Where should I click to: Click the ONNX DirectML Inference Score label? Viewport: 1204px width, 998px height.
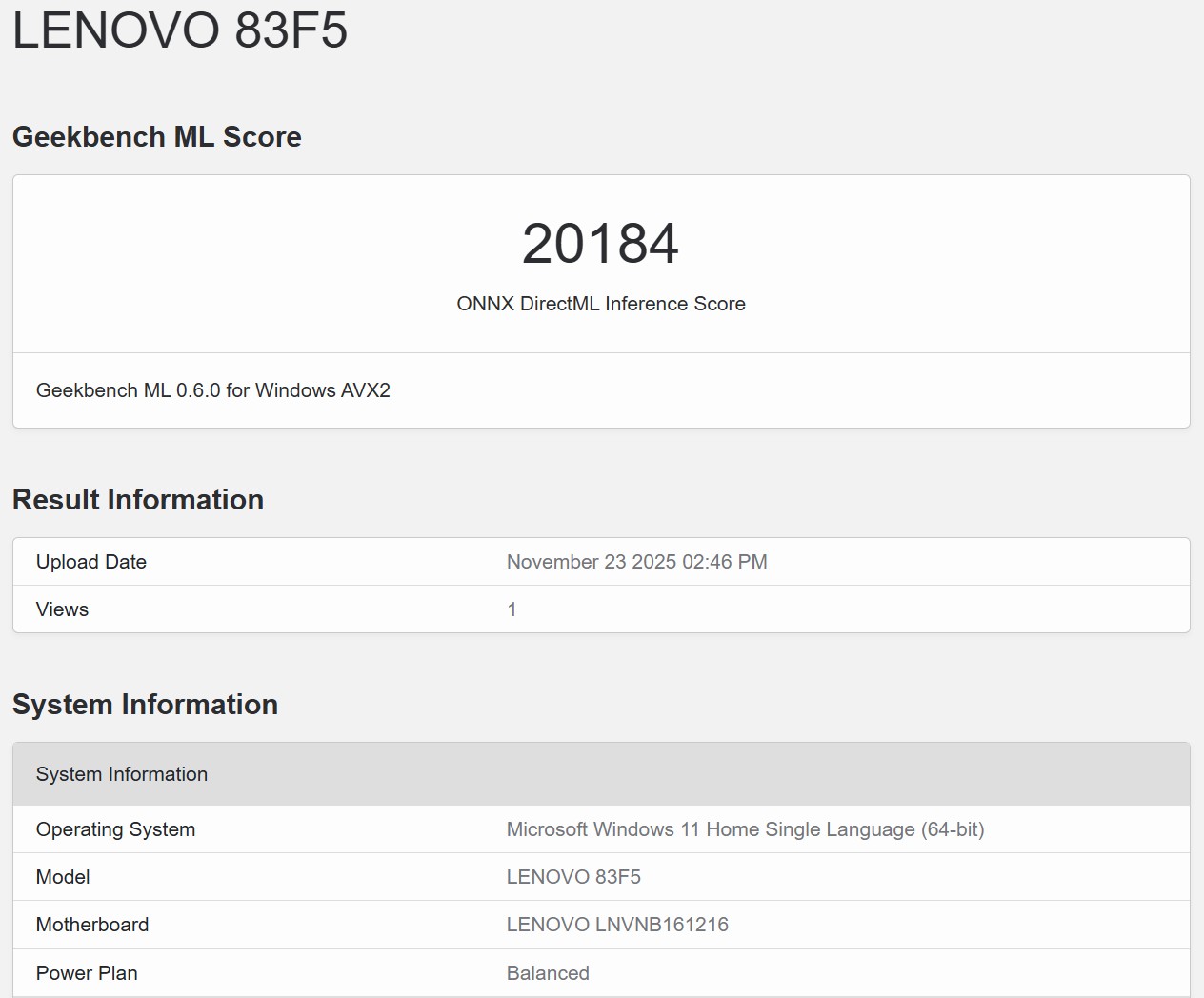pos(600,304)
